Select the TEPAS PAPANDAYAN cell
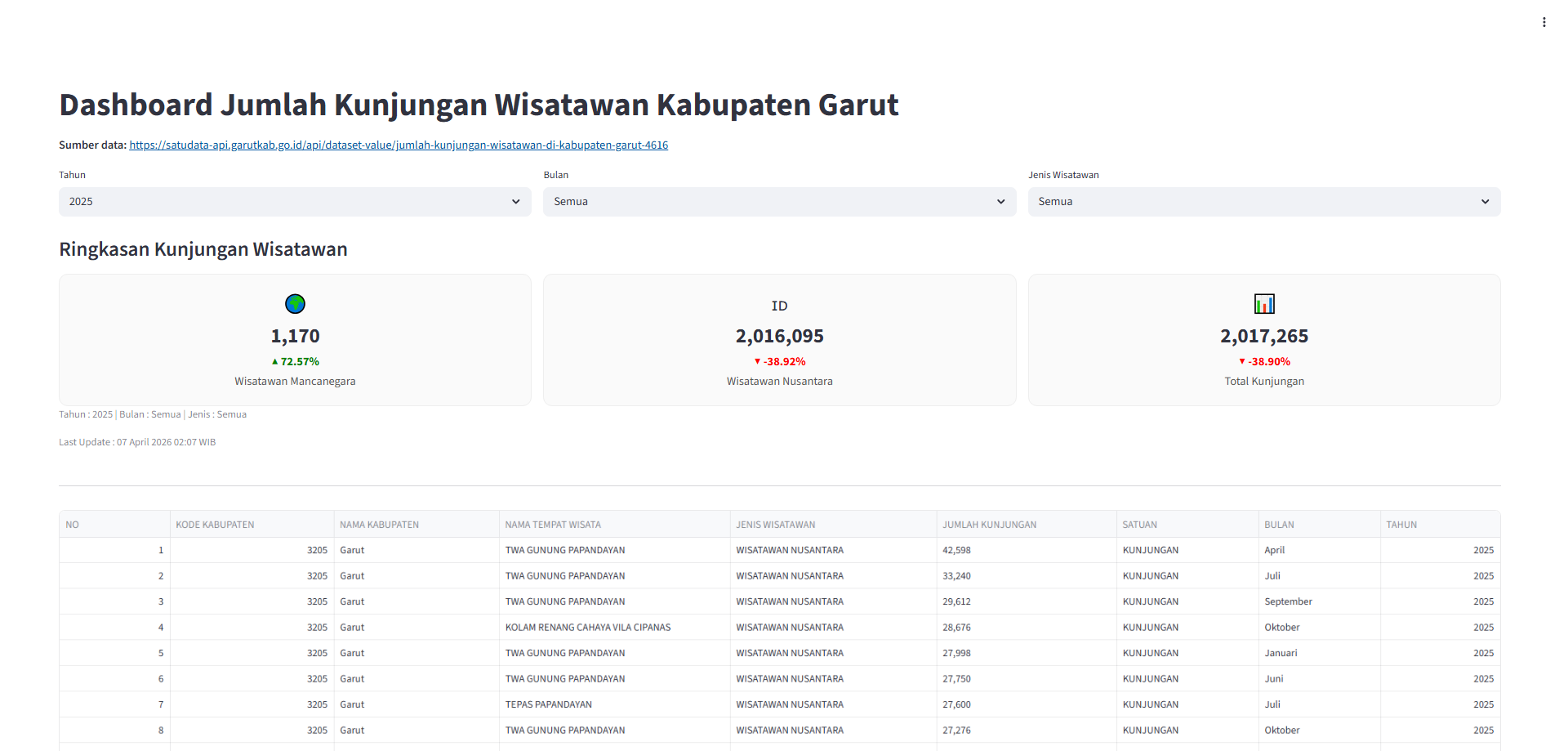 [614, 704]
